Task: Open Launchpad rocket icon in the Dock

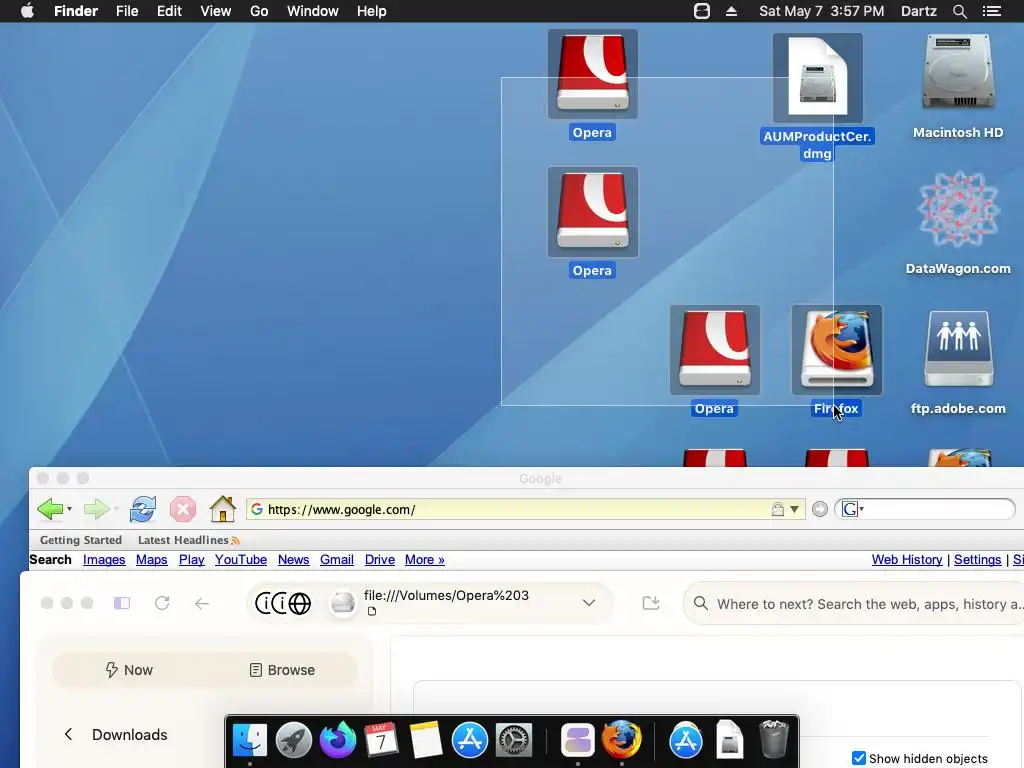Action: (293, 741)
